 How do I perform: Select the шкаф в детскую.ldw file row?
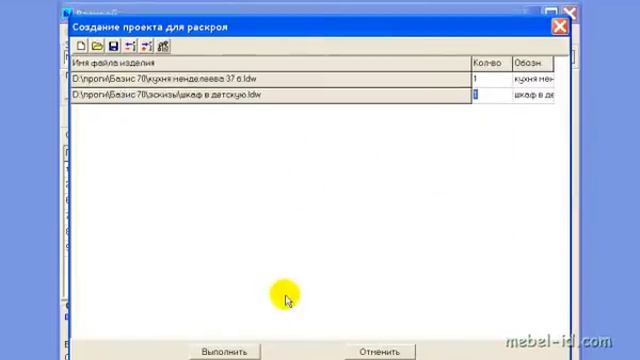[x=271, y=95]
